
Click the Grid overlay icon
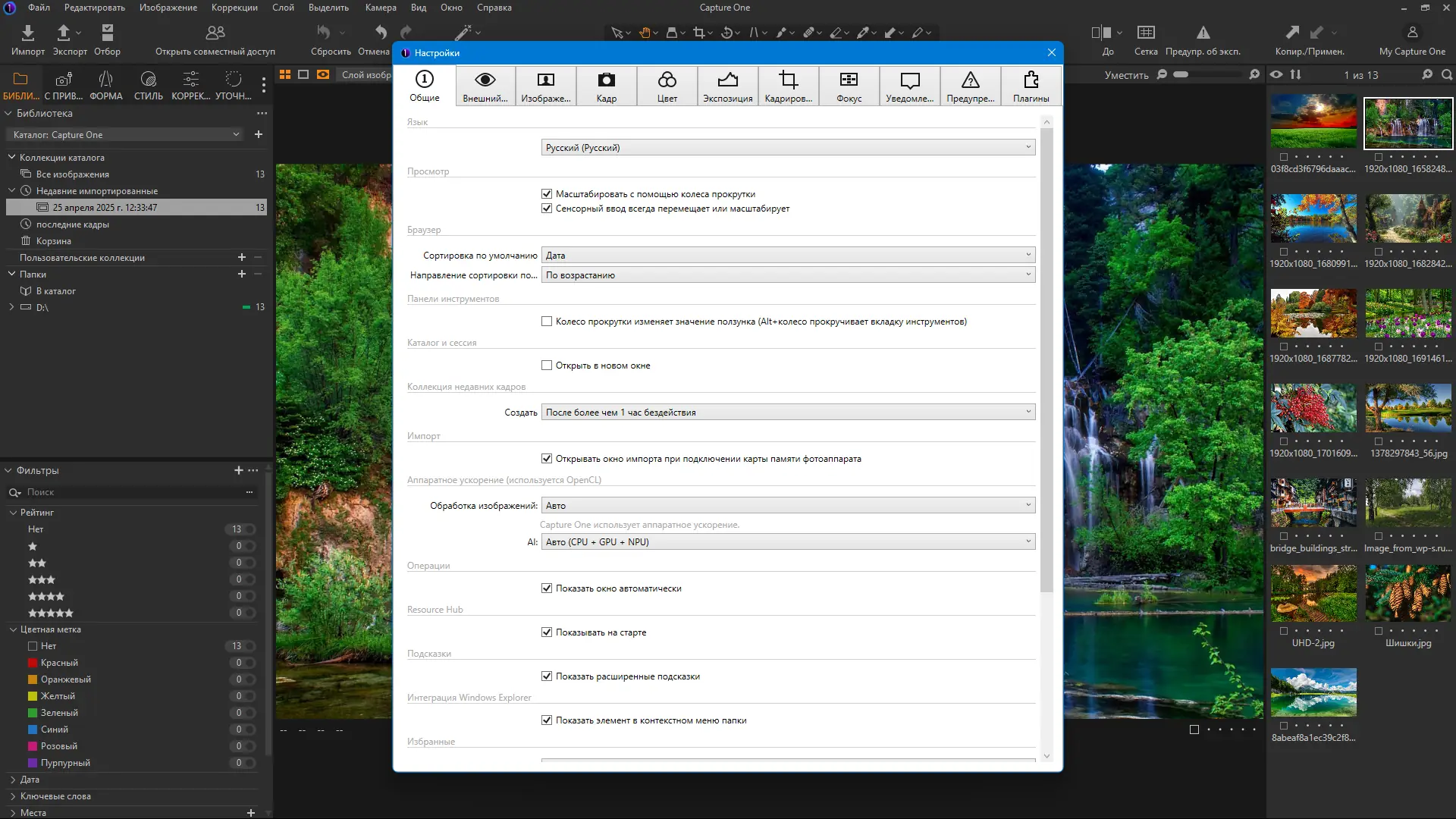pos(1146,33)
